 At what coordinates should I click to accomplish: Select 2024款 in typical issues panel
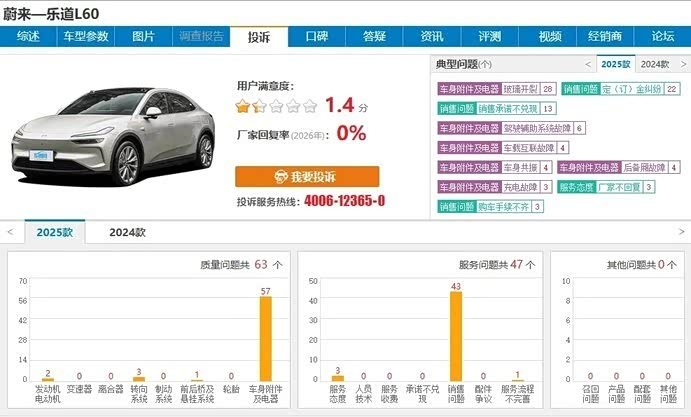tap(655, 64)
